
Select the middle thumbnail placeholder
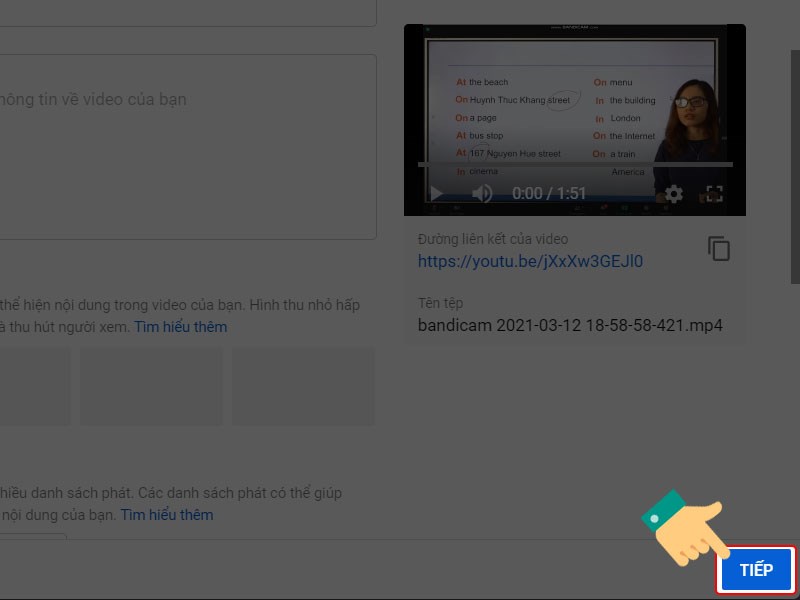pos(151,387)
